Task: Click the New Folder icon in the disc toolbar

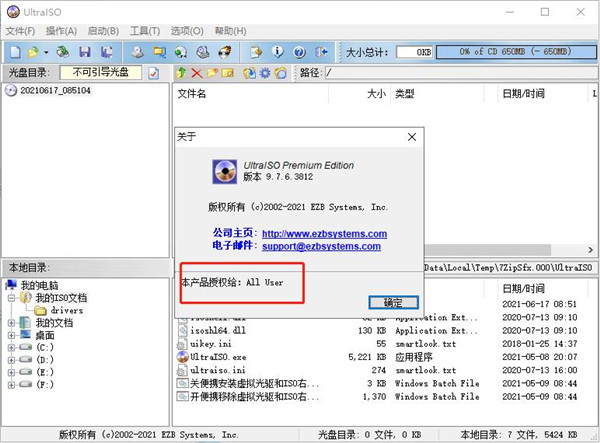Action: [x=212, y=73]
